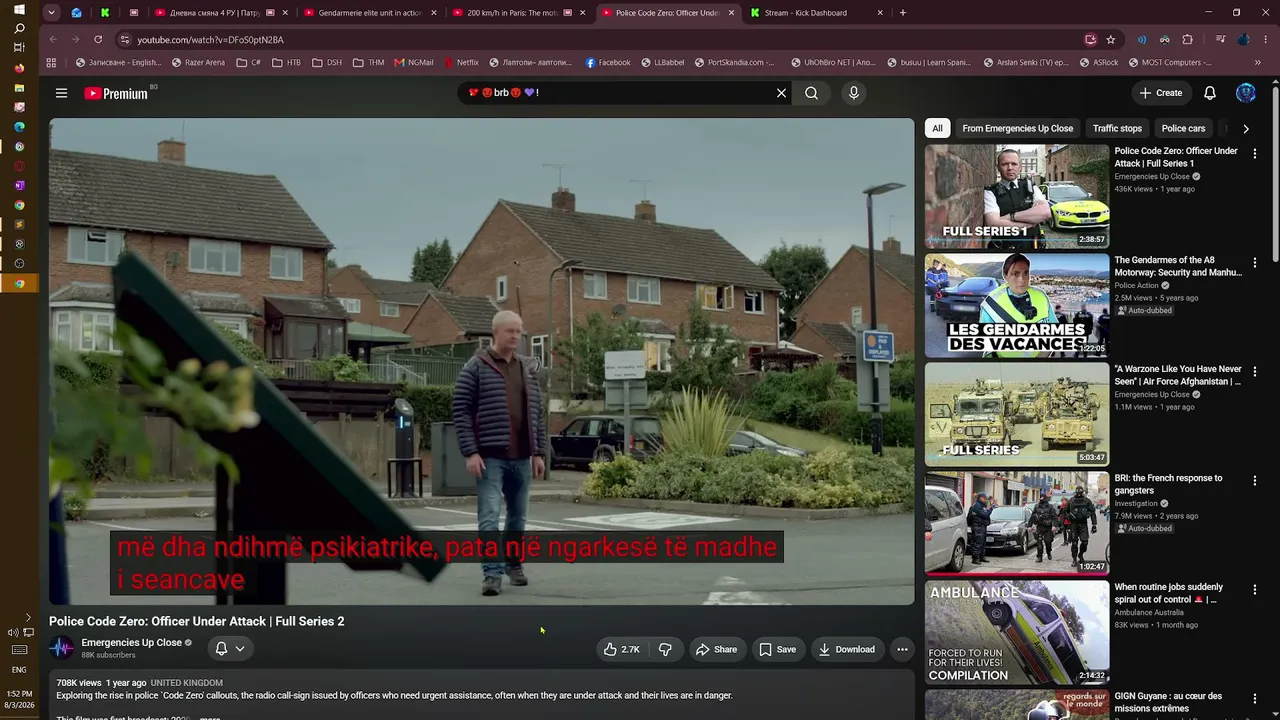
Task: Open the Netflix bookmark
Action: coord(461,62)
